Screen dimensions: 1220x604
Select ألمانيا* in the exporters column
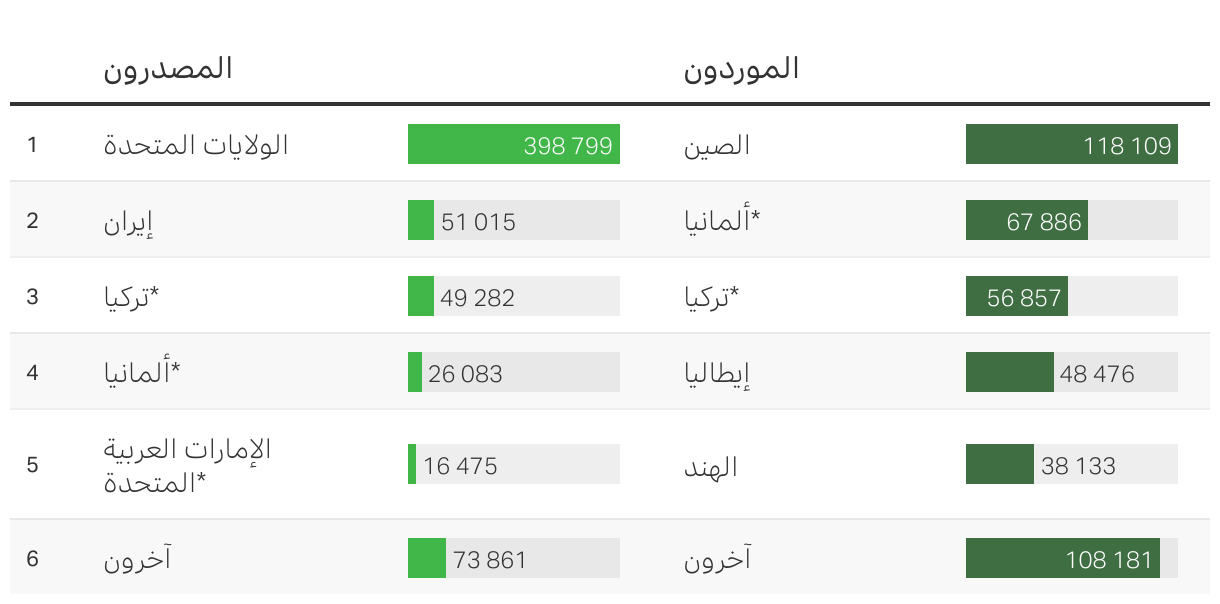(x=142, y=373)
